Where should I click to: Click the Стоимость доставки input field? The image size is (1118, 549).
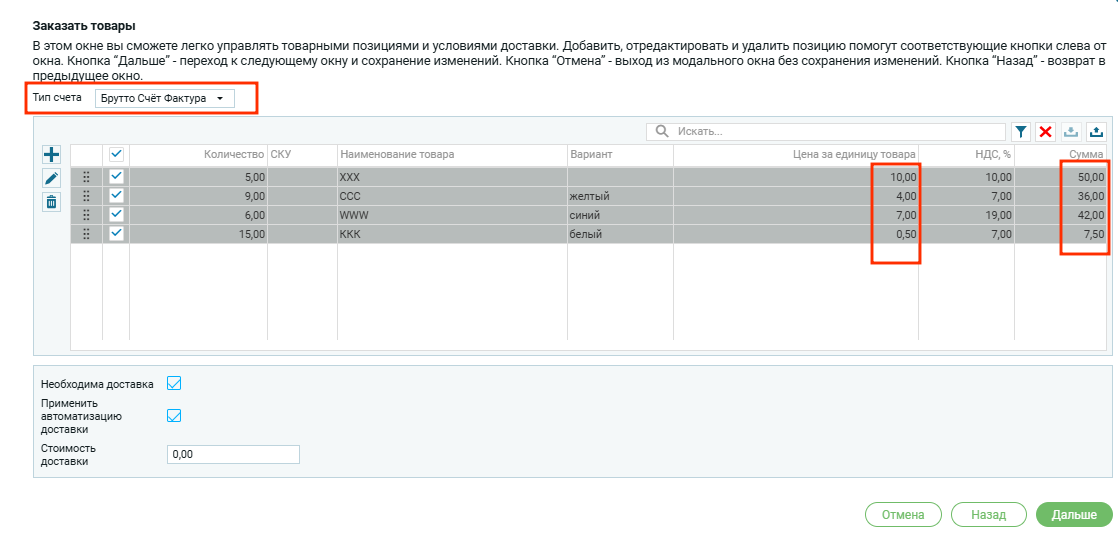(x=233, y=454)
